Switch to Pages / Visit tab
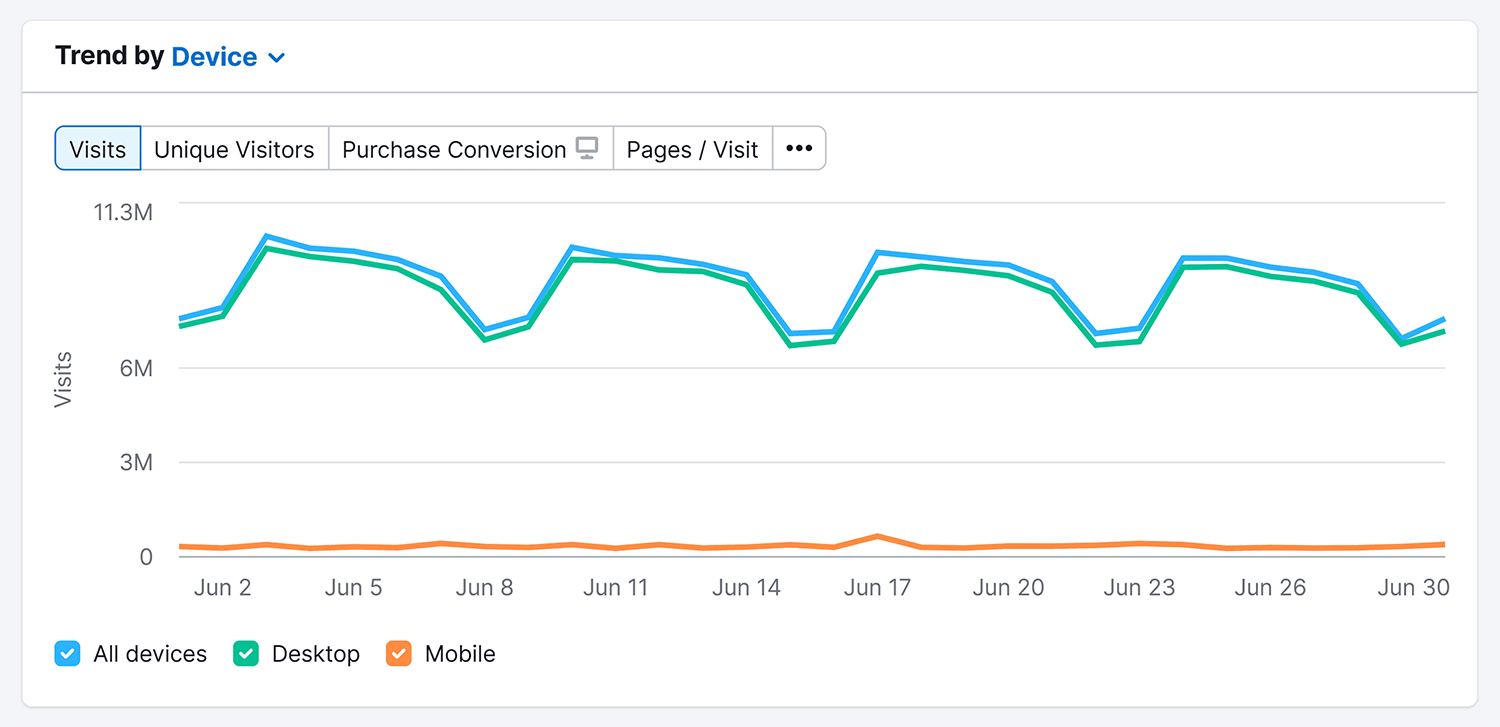Viewport: 1500px width, 727px height. [692, 149]
